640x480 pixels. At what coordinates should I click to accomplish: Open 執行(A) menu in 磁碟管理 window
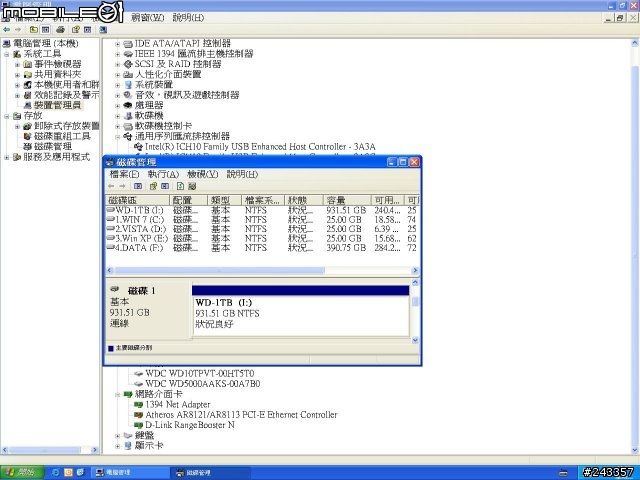click(x=163, y=174)
